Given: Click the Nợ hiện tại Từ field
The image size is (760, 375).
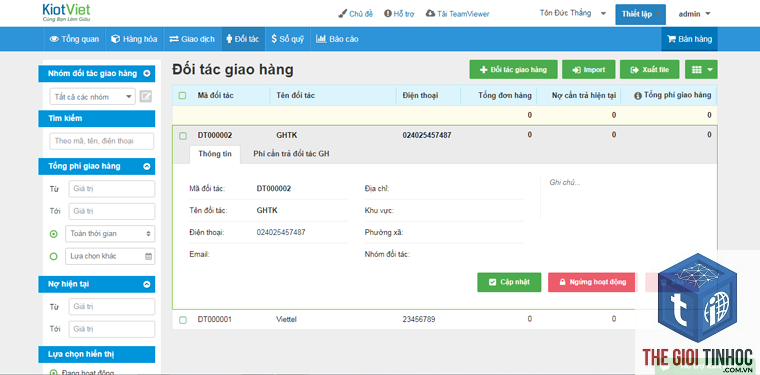Looking at the screenshot, I should 111,307.
